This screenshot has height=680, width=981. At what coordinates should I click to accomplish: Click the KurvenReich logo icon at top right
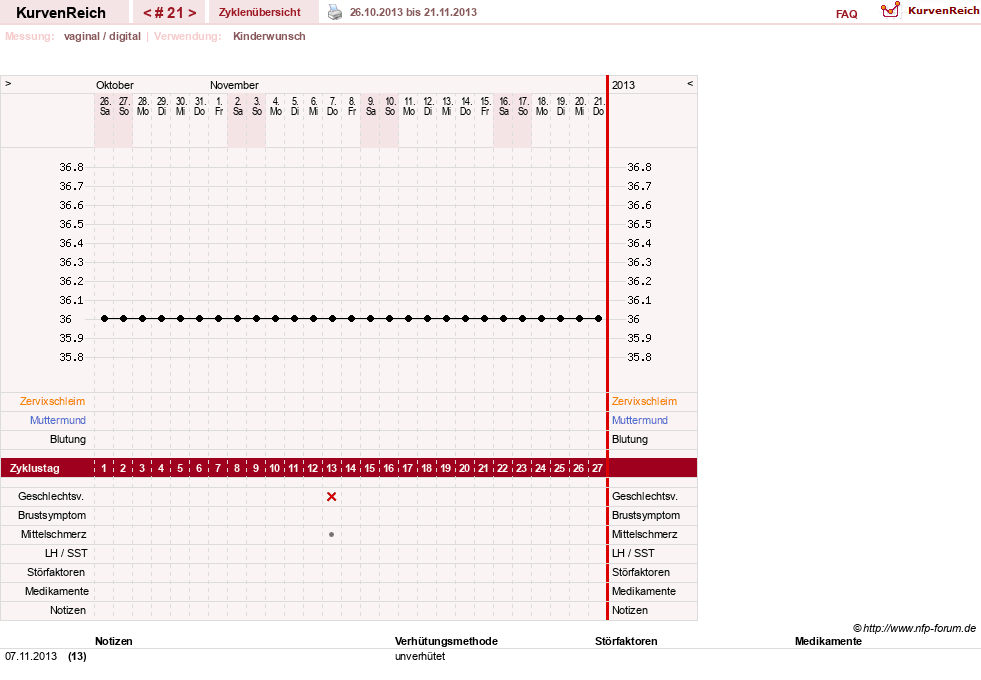tap(890, 10)
